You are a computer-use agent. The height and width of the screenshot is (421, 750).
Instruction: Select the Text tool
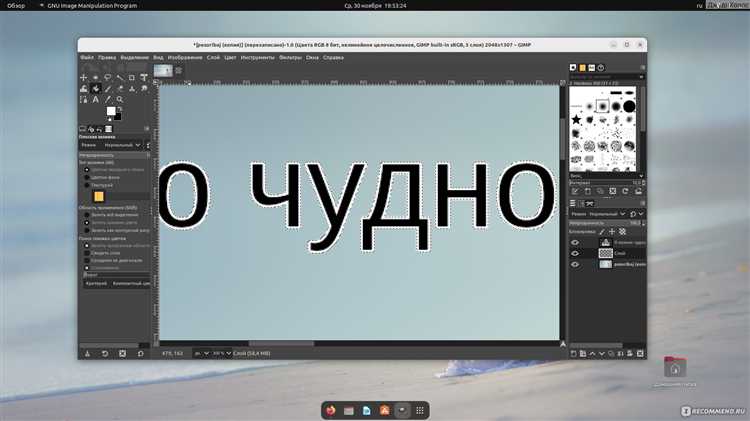point(96,100)
